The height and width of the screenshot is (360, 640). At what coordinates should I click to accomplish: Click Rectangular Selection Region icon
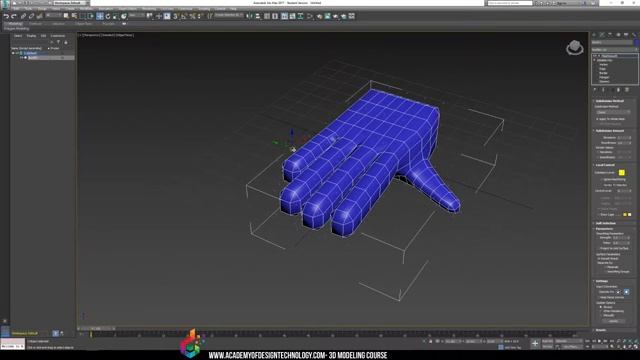(x=83, y=16)
